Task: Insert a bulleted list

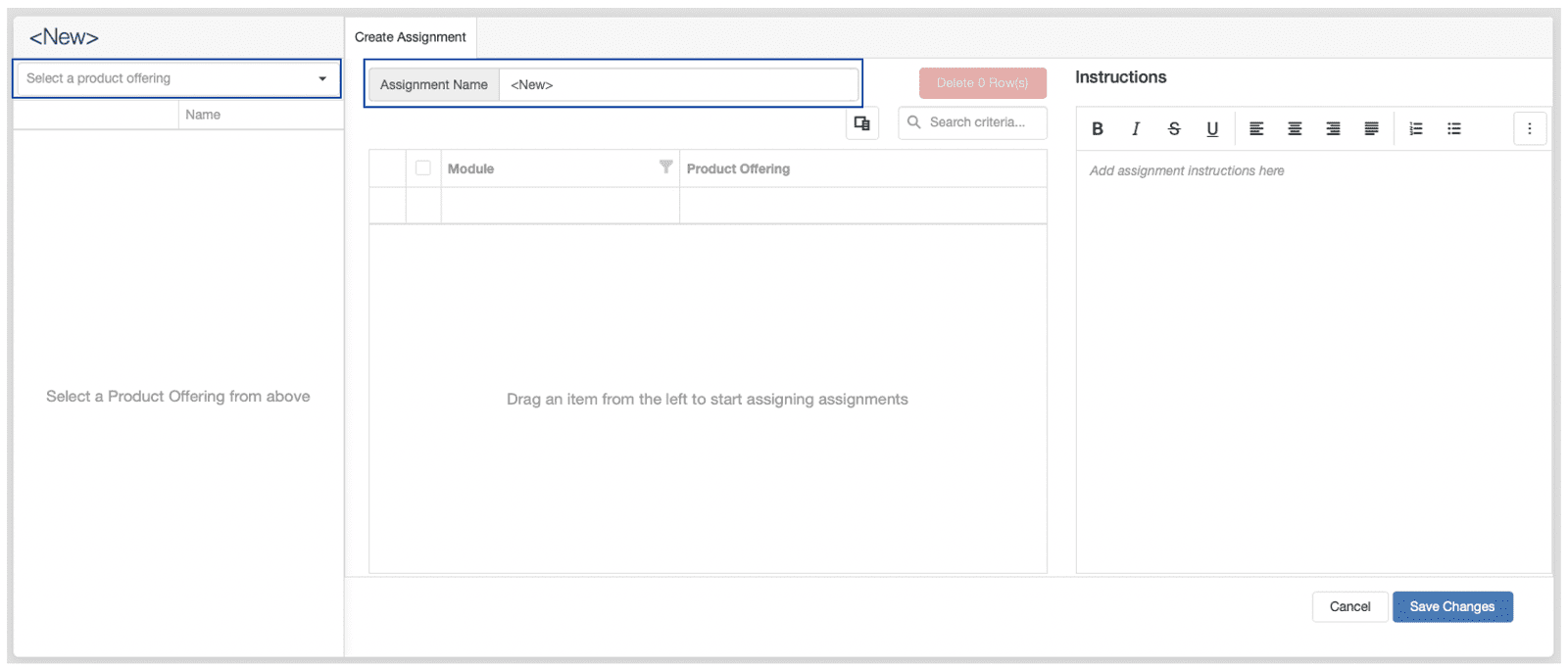Action: coord(1454,128)
